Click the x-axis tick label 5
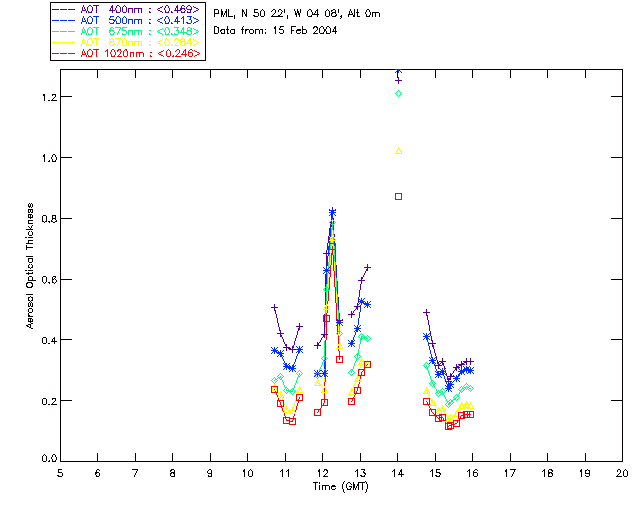The image size is (640, 512). click(x=60, y=473)
